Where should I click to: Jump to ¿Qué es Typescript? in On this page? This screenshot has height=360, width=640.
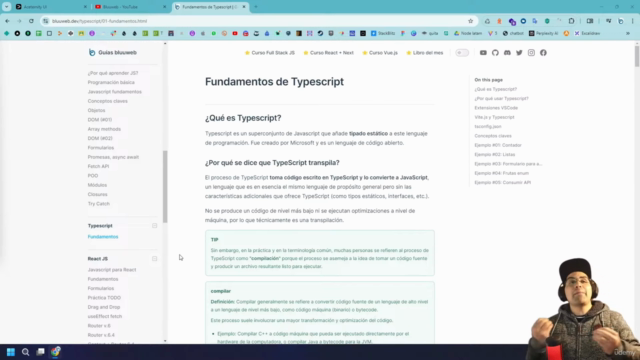pos(496,89)
